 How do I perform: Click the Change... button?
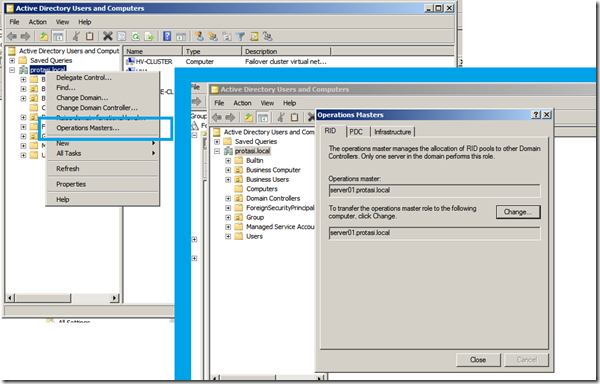[518, 212]
